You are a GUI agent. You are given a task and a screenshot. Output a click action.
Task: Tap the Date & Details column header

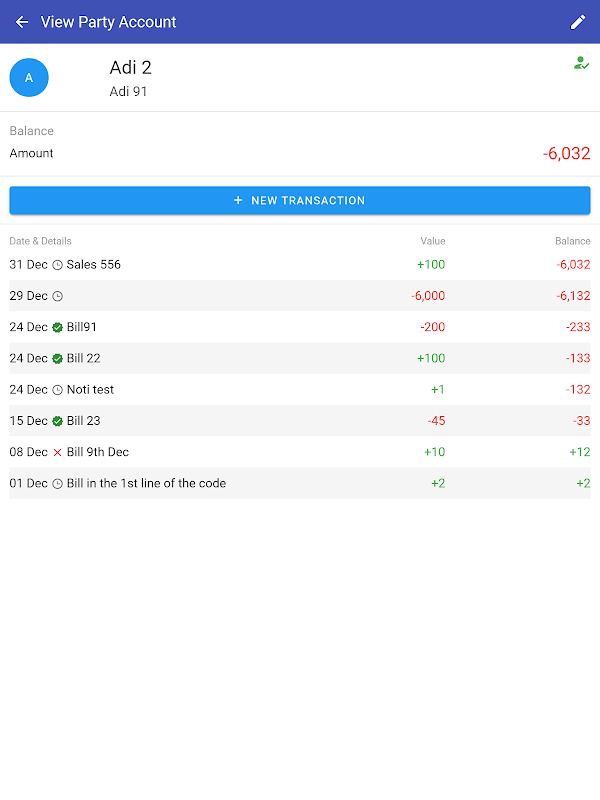tap(40, 241)
